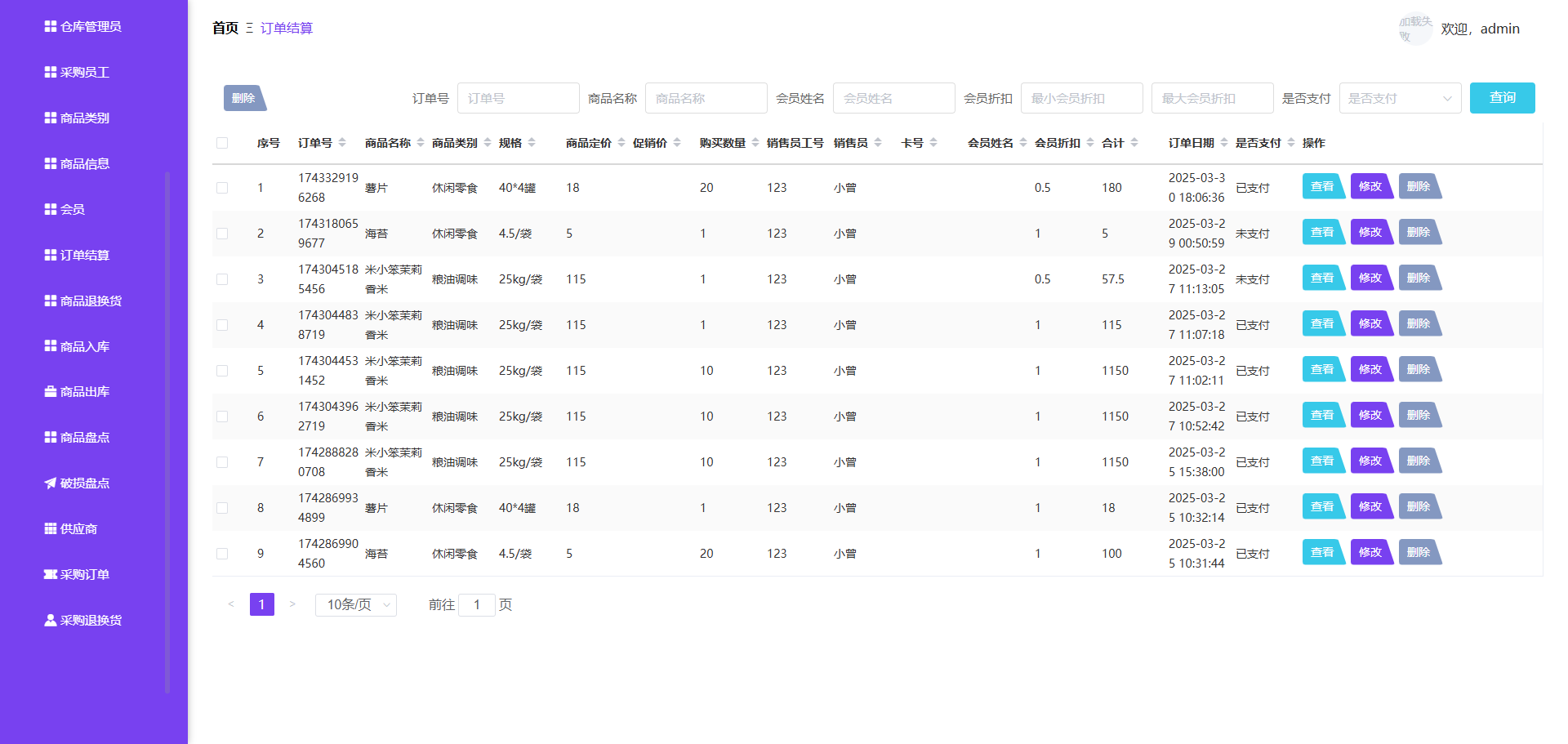This screenshot has height=744, width=1568.
Task: Click the 会员 module icon
Action: coord(49,209)
